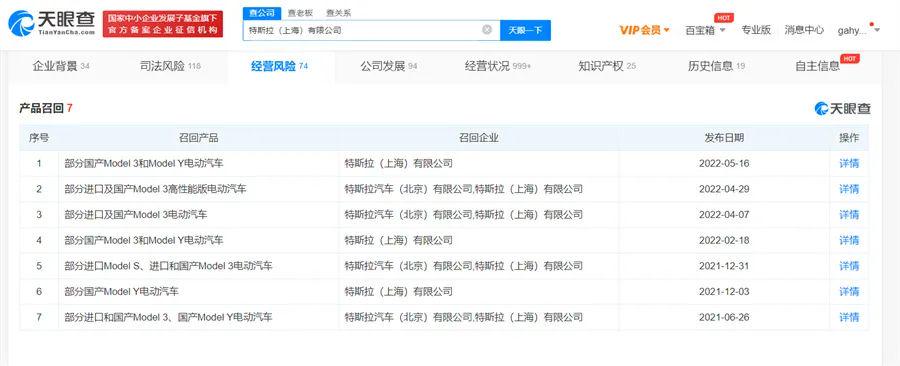Click row 5 product 部分进口Model S、进口和国产Model 3电动汽车
The width and height of the screenshot is (900, 366).
168,266
